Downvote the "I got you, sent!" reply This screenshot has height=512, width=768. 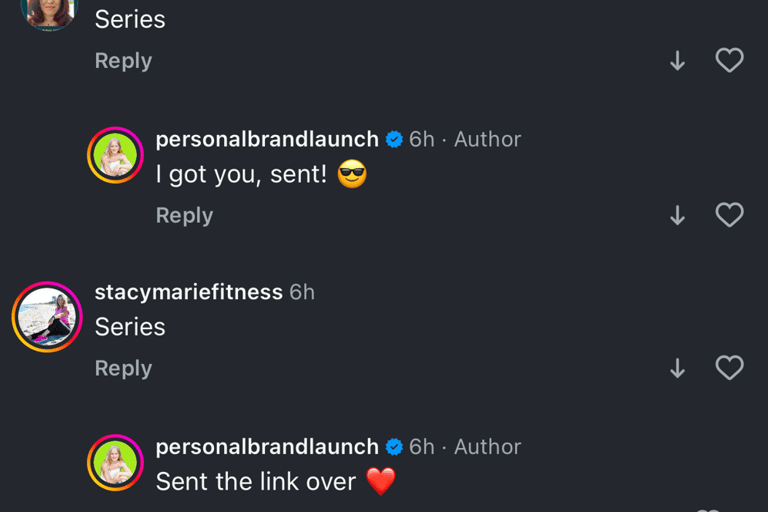click(x=678, y=215)
